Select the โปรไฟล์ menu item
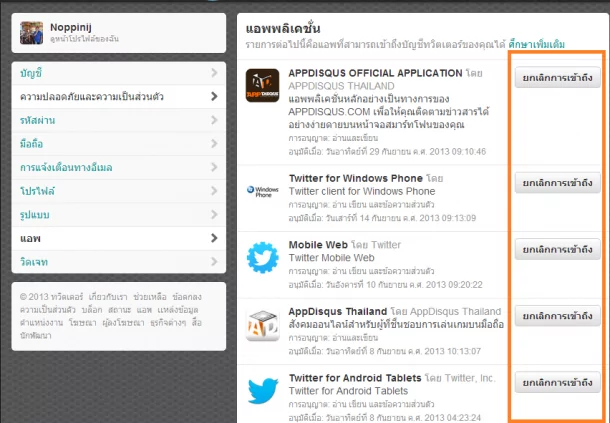Screen dimensions: 610x423 [119, 191]
